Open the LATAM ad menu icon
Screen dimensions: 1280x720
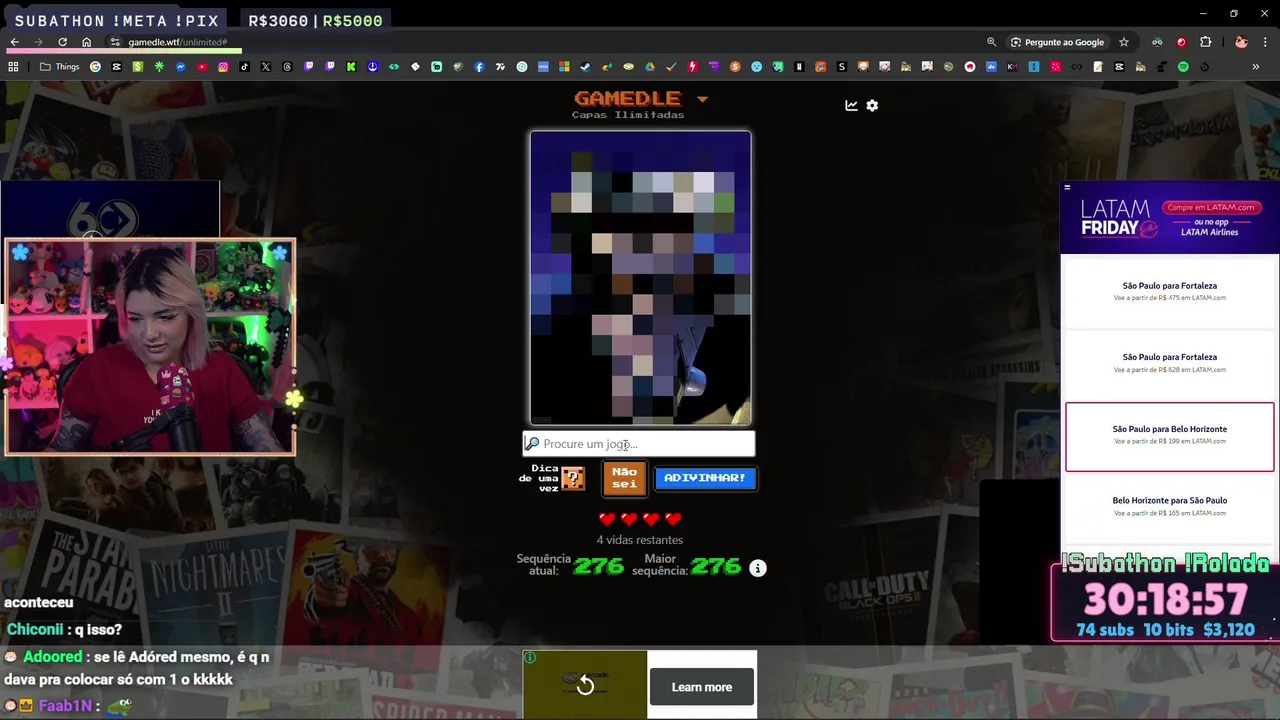tap(1067, 187)
